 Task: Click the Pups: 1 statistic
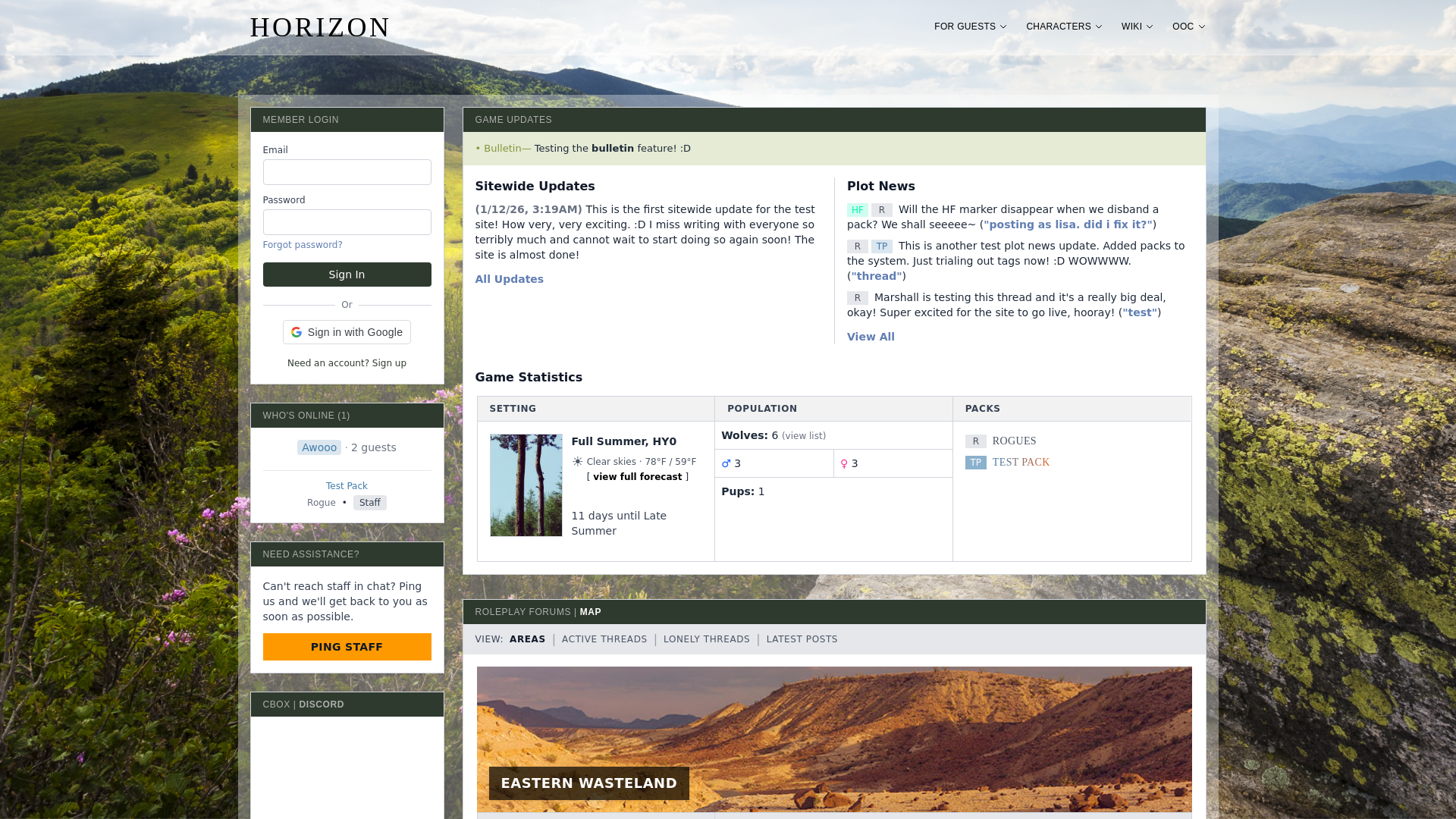(743, 491)
